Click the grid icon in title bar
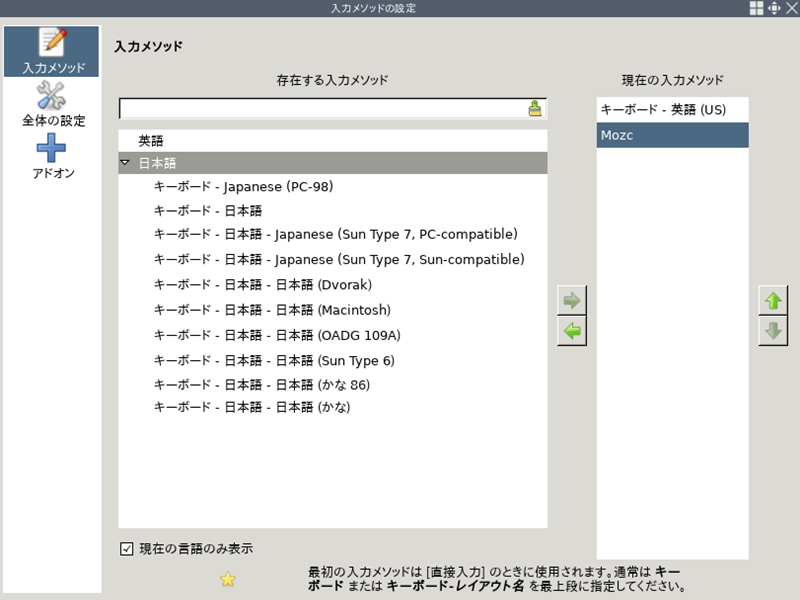The height and width of the screenshot is (600, 800). 757,8
